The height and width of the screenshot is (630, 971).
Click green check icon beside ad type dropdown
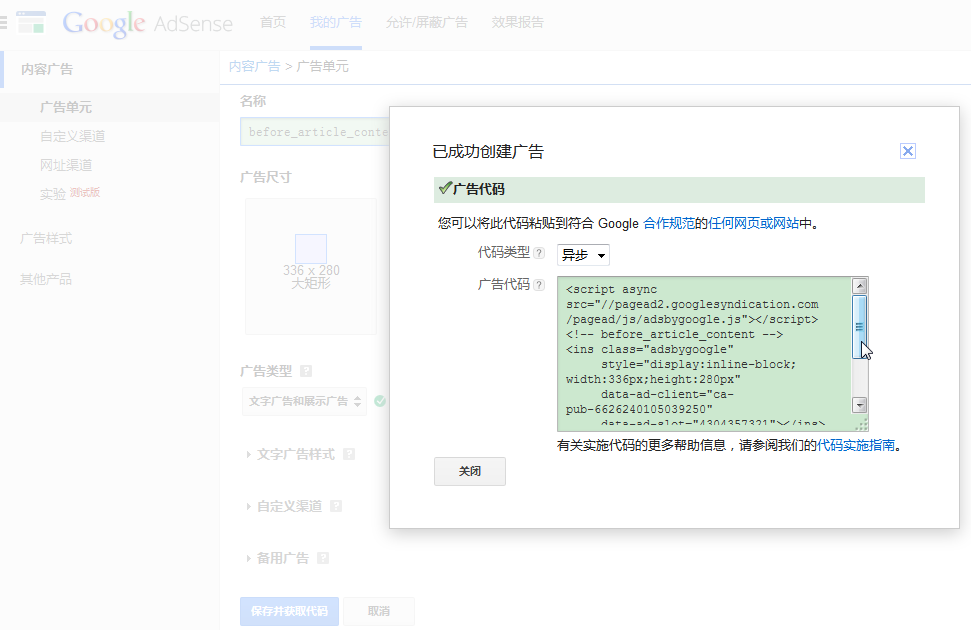coord(380,401)
